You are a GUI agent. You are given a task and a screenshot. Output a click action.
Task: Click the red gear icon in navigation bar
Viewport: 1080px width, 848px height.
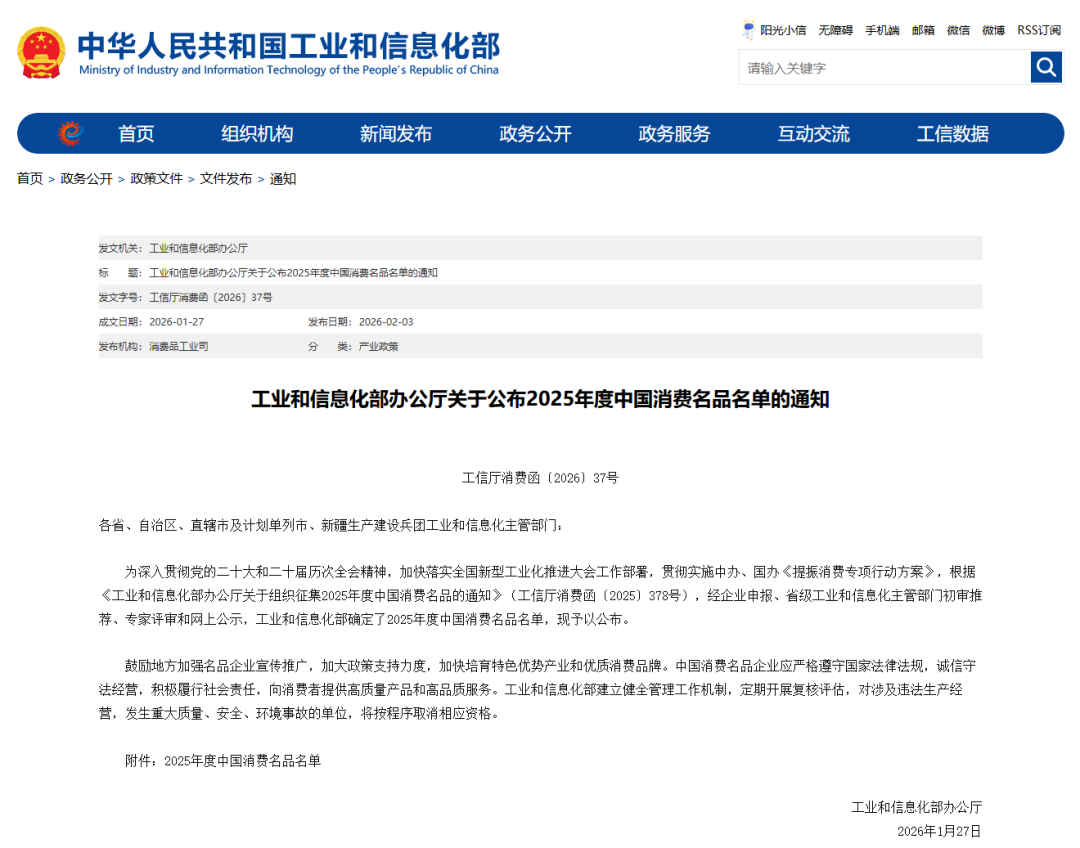[69, 133]
